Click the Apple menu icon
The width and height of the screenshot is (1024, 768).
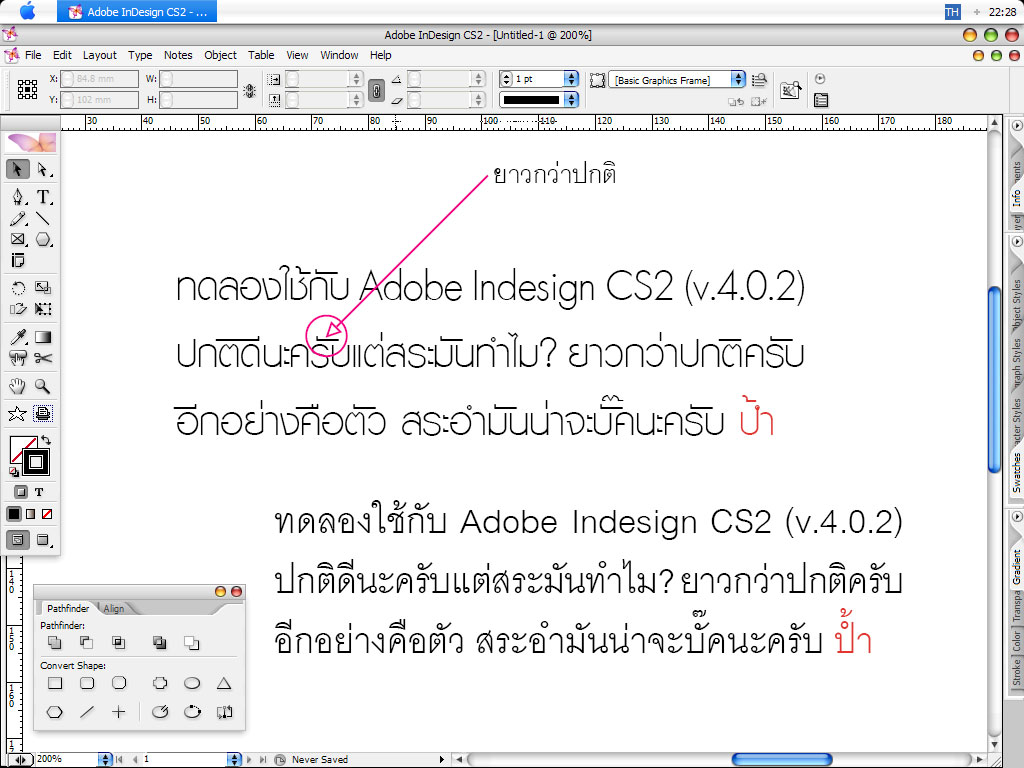[27, 11]
